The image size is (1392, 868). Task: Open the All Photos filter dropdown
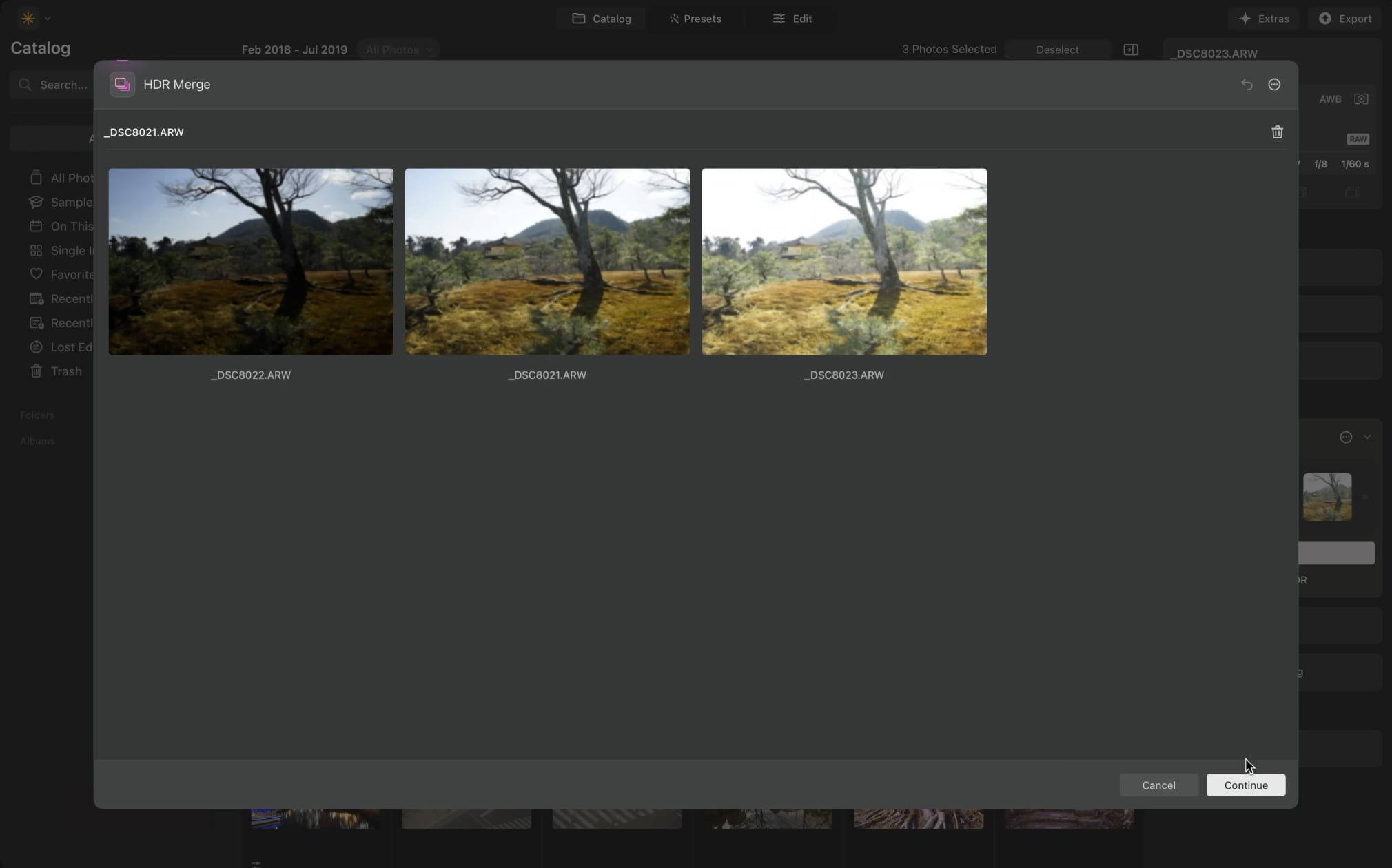pos(398,50)
